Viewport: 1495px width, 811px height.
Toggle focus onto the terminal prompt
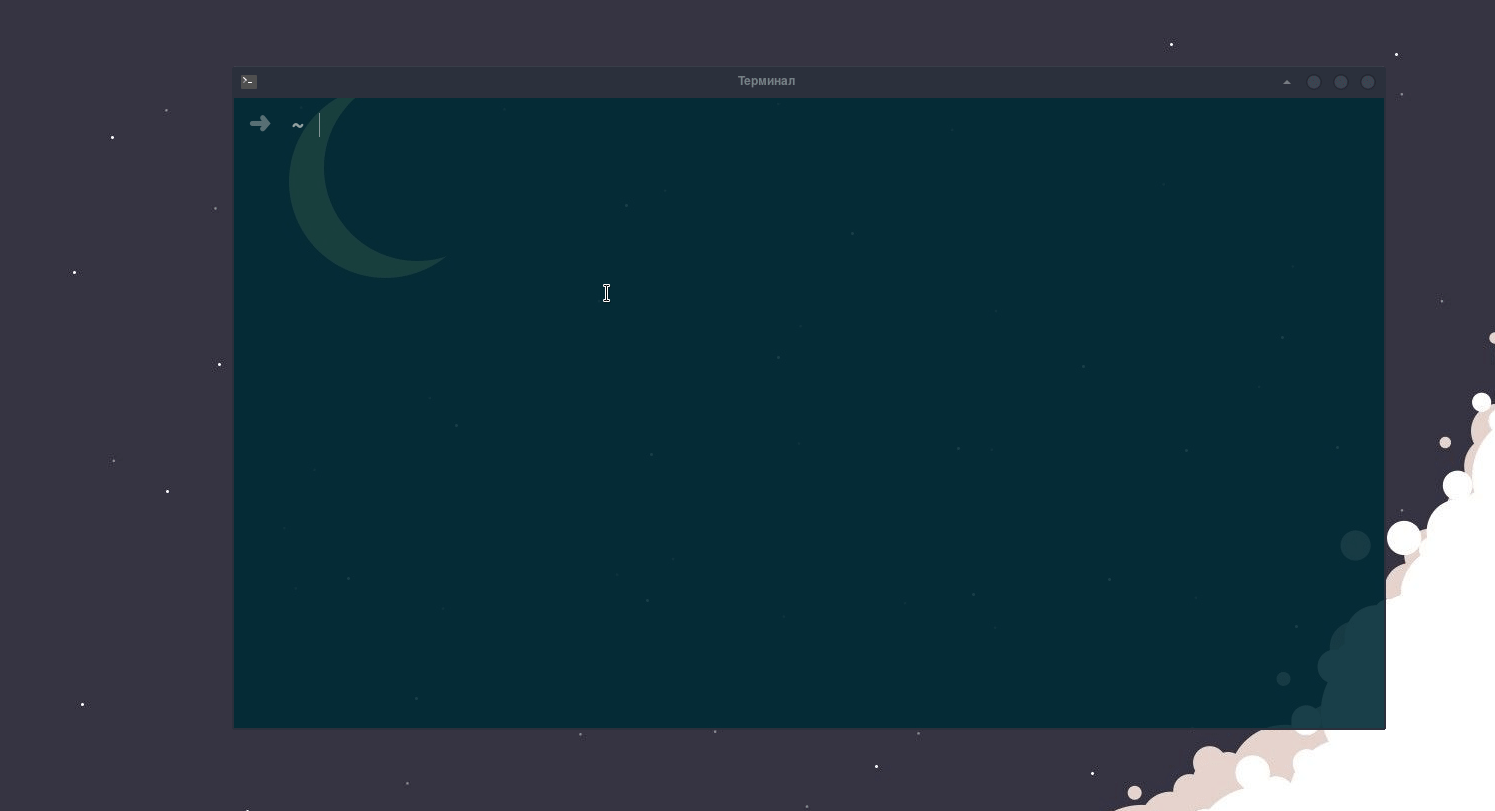point(700,400)
